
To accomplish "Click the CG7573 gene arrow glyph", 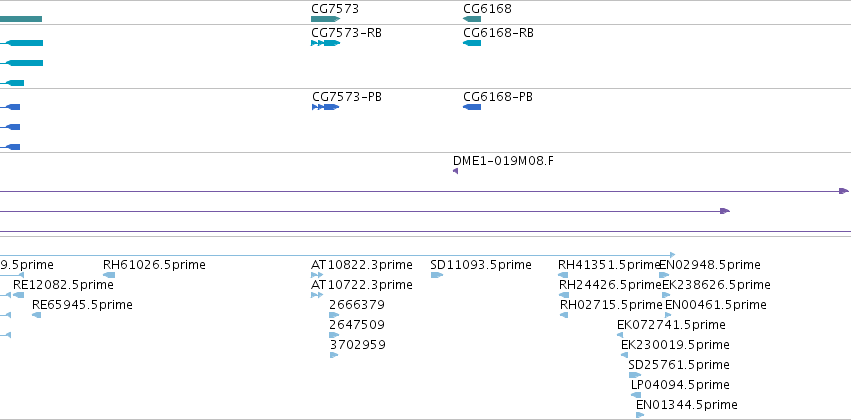I will (x=326, y=19).
